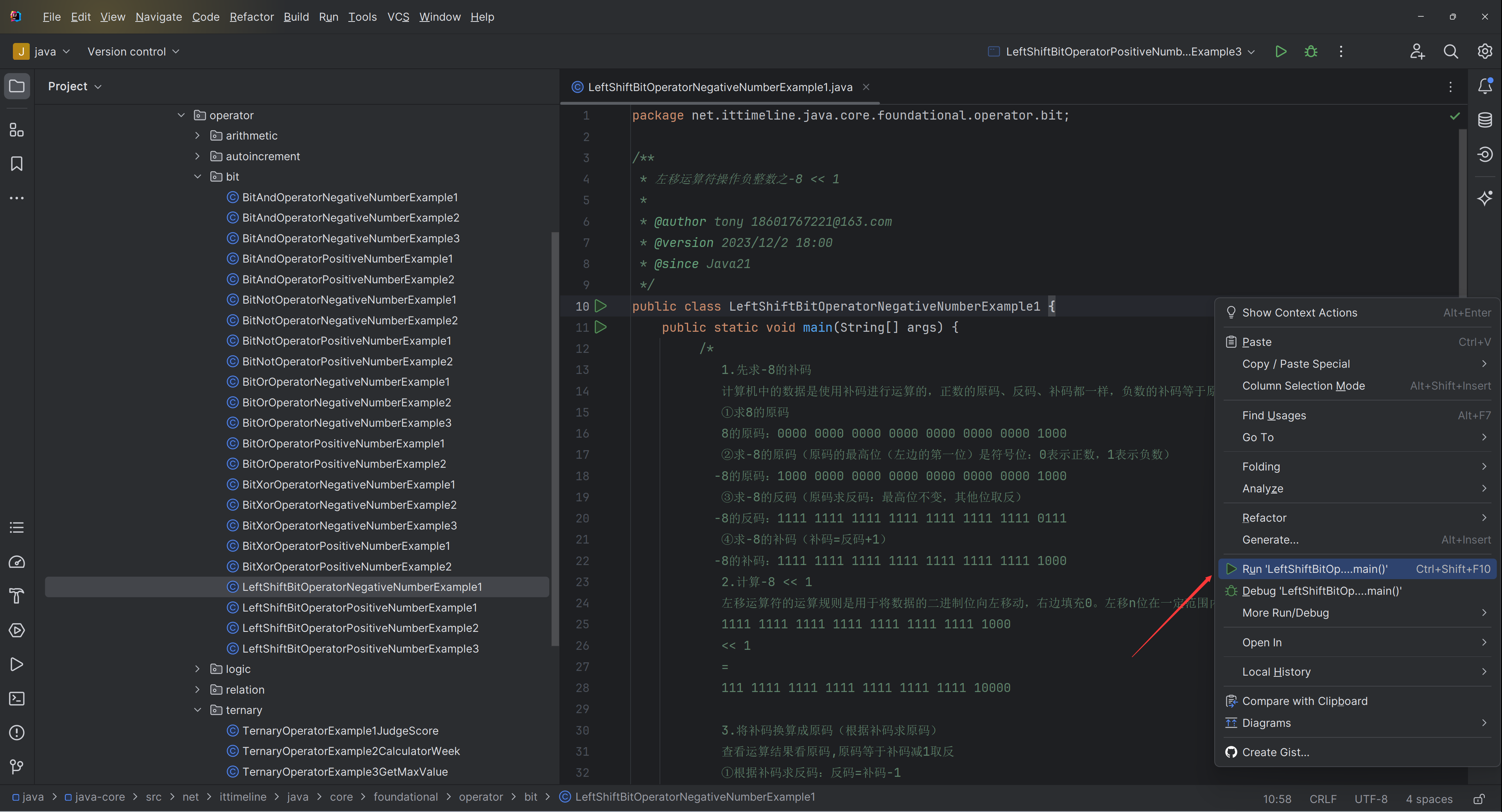Expand the arithmetic package folder
The width and height of the screenshot is (1502, 812).
[x=198, y=136]
